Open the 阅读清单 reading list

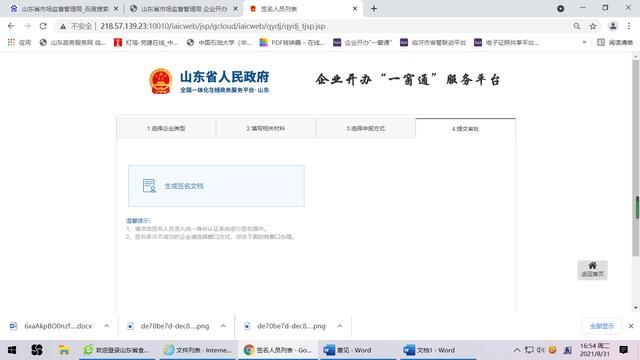tap(615, 42)
